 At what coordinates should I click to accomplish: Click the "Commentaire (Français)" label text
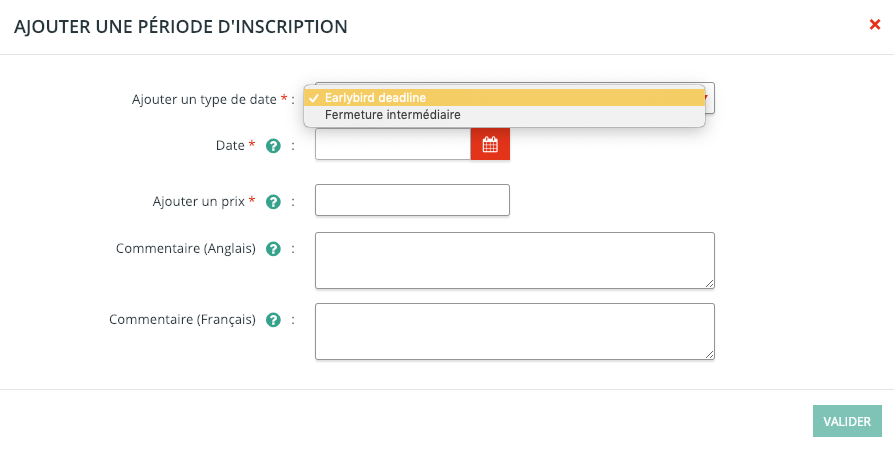182,320
